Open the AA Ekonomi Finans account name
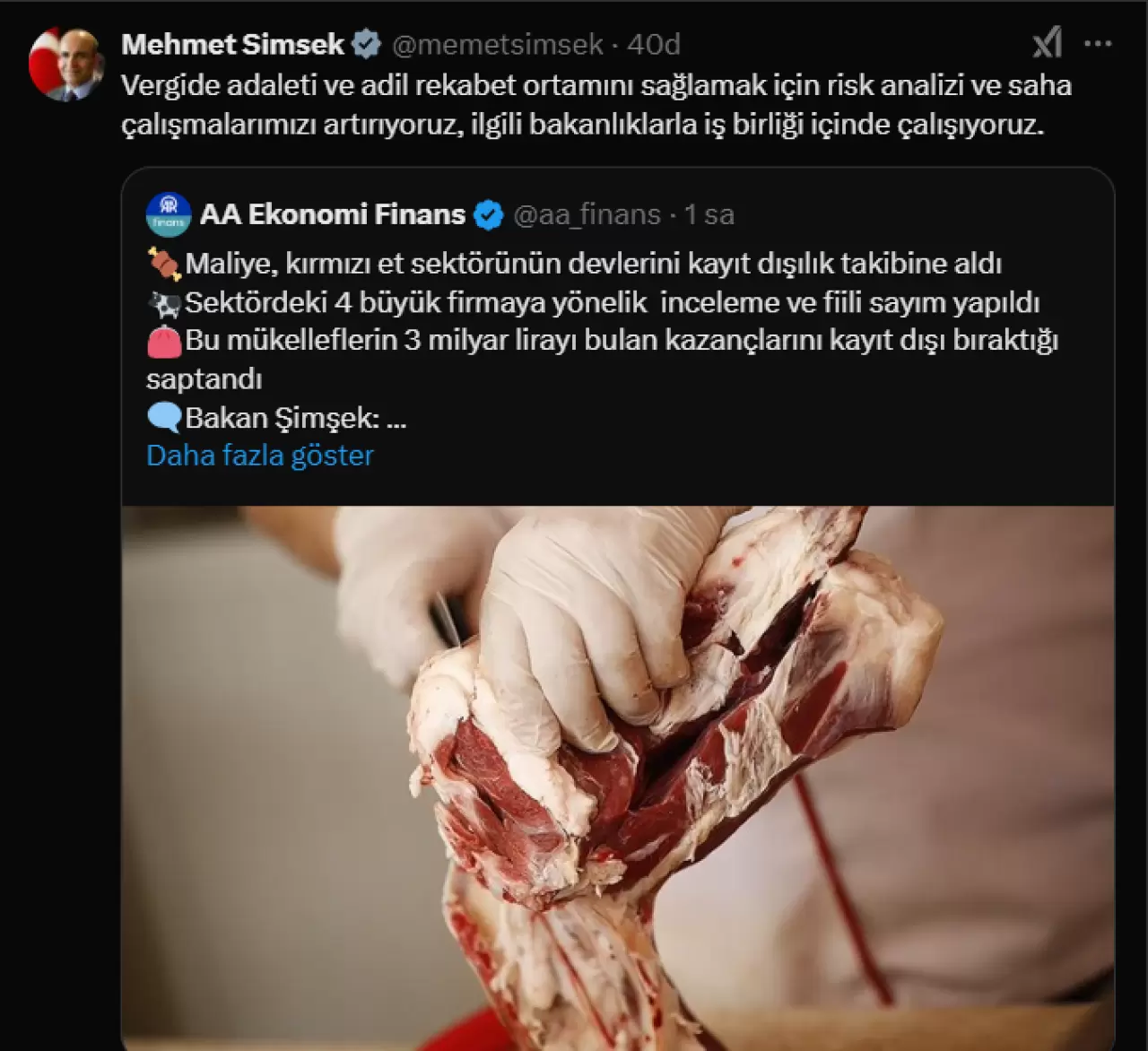This screenshot has width=1148, height=1051. pyautogui.click(x=333, y=215)
